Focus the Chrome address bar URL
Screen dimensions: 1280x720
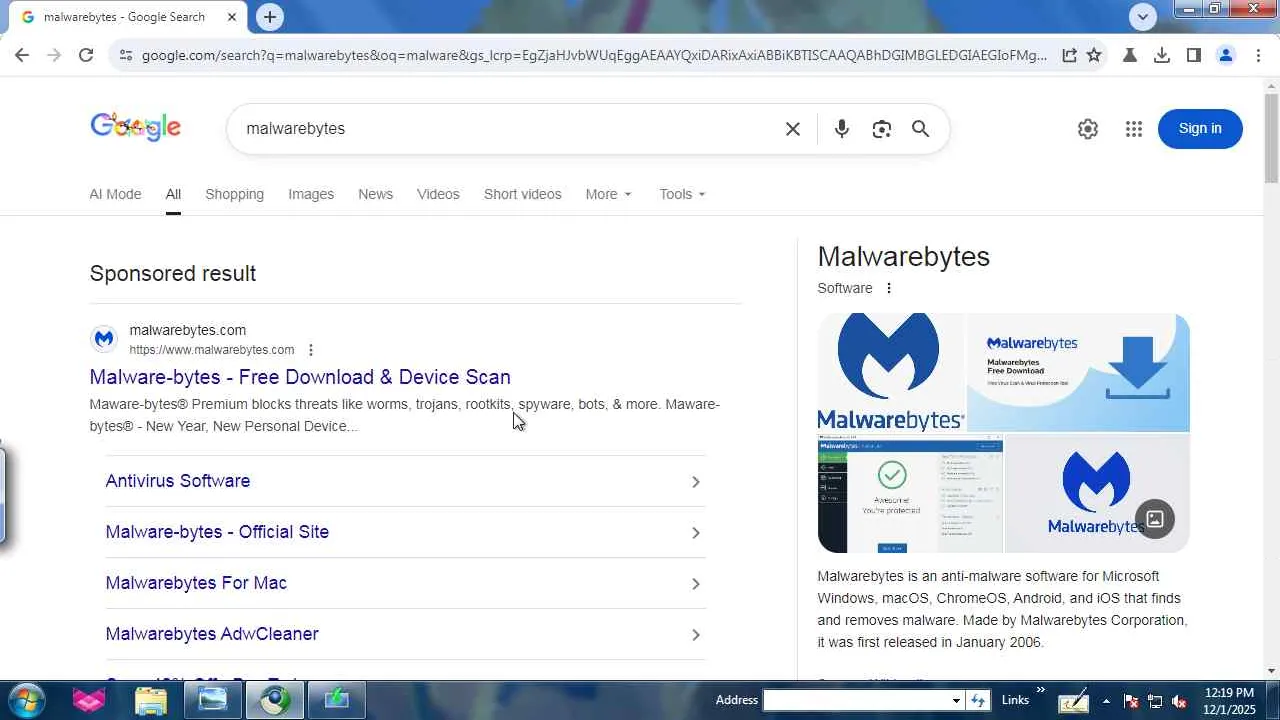(x=595, y=56)
